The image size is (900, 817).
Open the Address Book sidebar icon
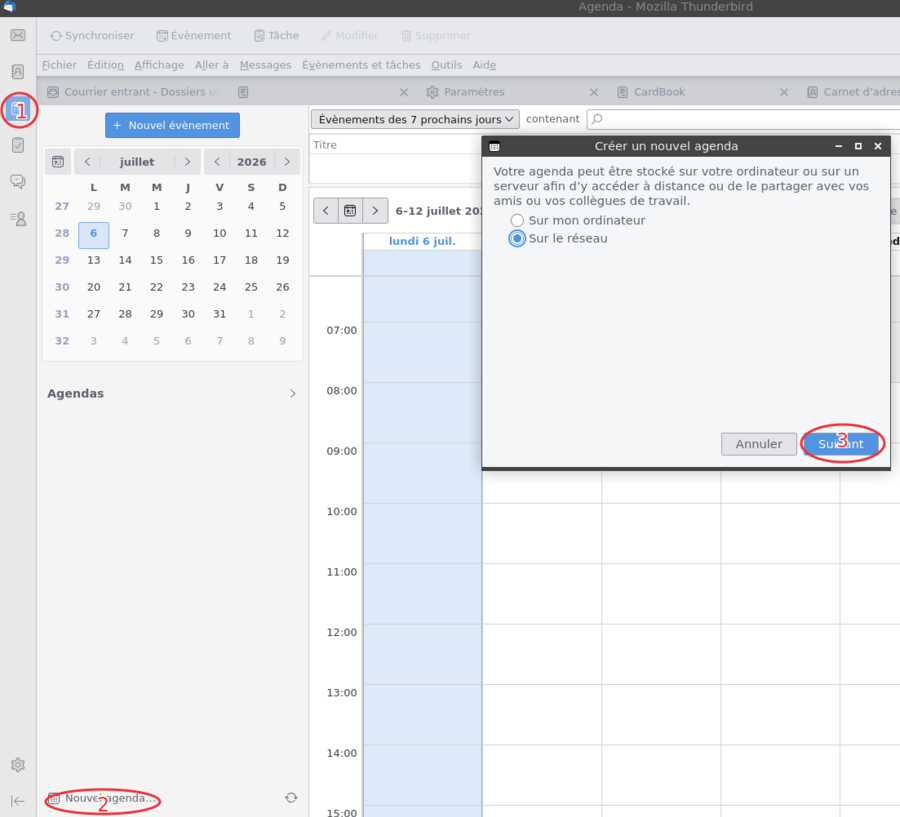(18, 72)
